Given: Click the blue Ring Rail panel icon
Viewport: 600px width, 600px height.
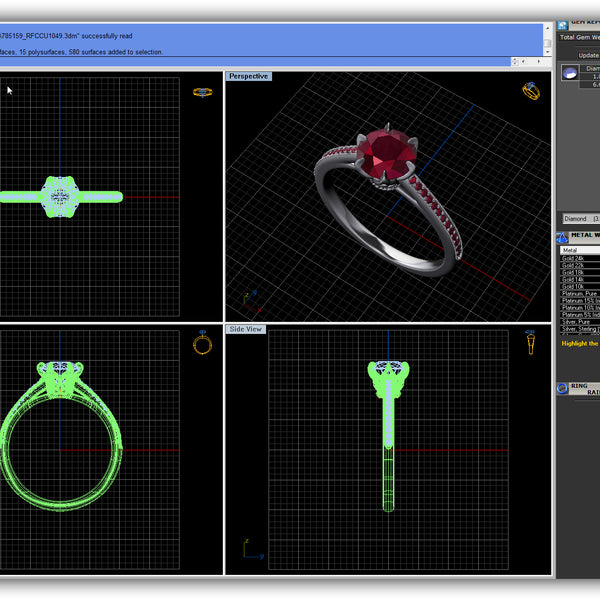Looking at the screenshot, I should point(562,388).
